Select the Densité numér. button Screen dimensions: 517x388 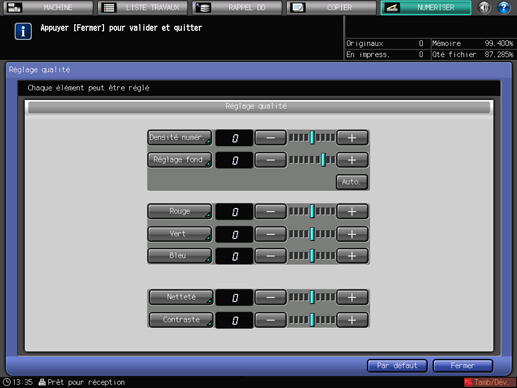pyautogui.click(x=179, y=137)
